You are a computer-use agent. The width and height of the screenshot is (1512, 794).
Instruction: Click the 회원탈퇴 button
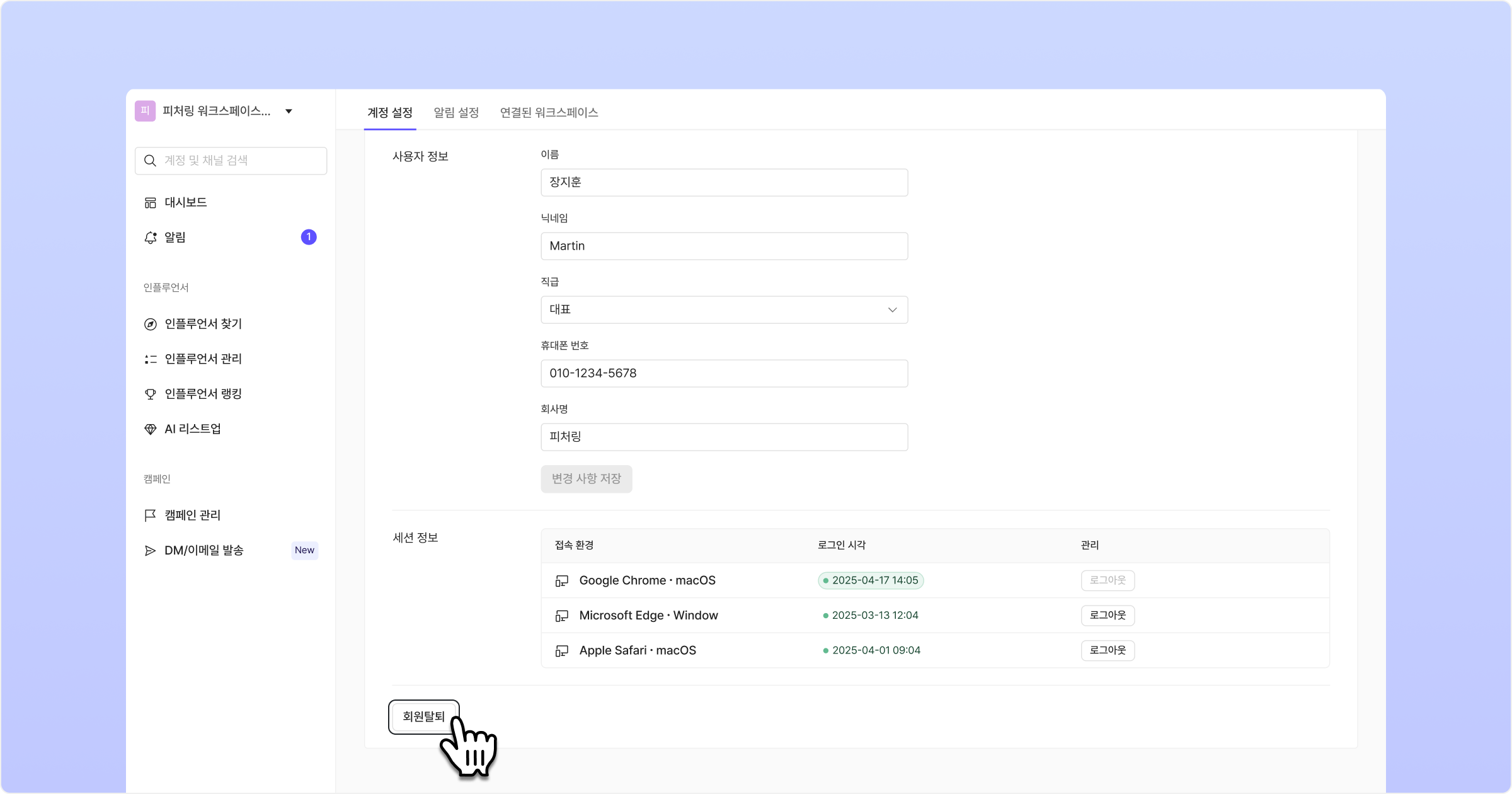click(423, 716)
